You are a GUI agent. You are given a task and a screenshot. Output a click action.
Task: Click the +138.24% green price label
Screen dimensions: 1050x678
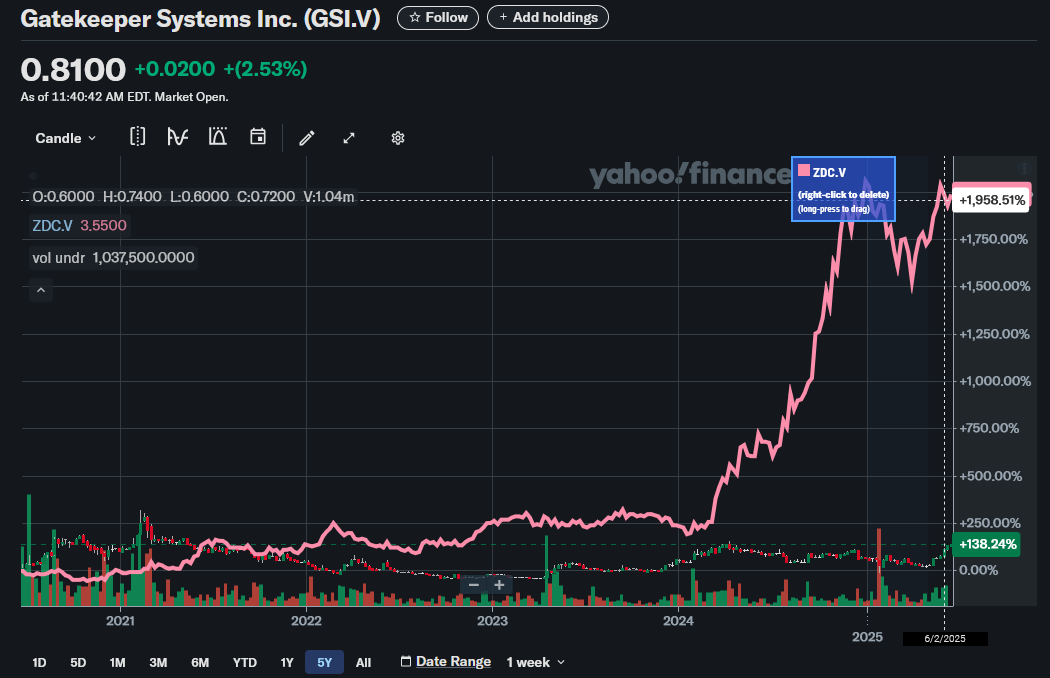987,544
